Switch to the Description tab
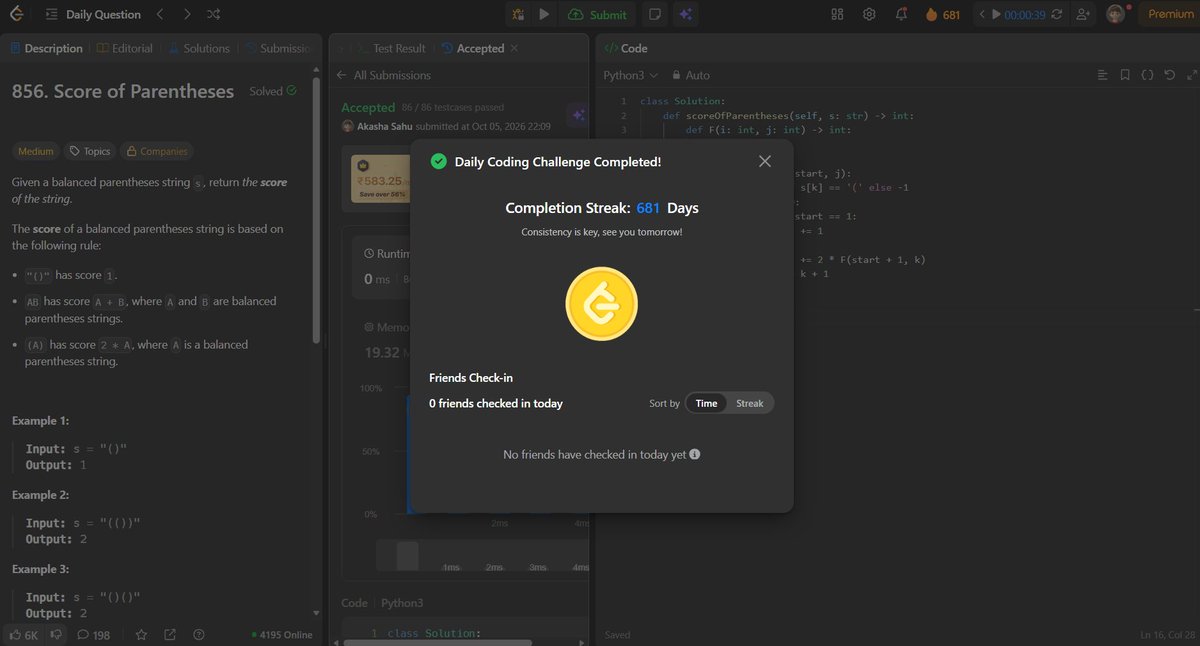1200x646 pixels. (46, 48)
